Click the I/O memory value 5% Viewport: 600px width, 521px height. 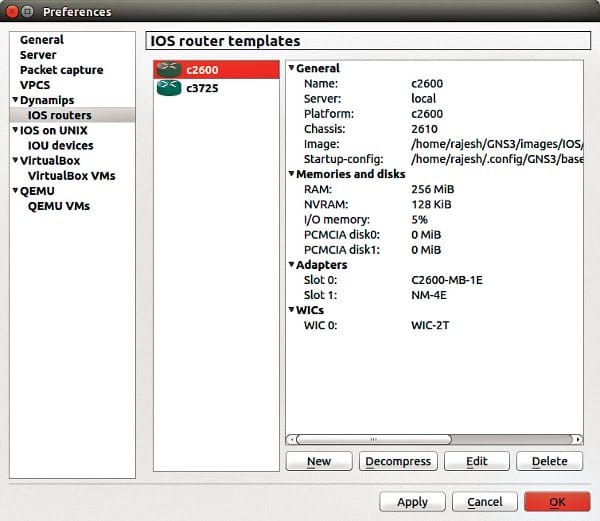[419, 220]
